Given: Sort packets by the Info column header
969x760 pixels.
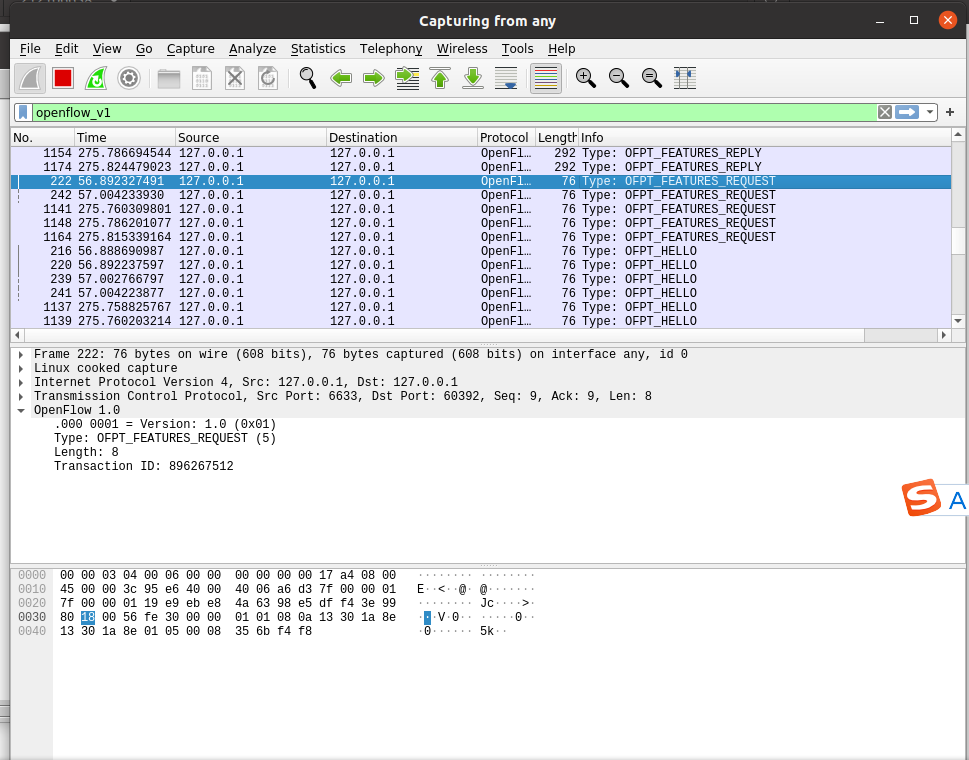Looking at the screenshot, I should [x=764, y=138].
